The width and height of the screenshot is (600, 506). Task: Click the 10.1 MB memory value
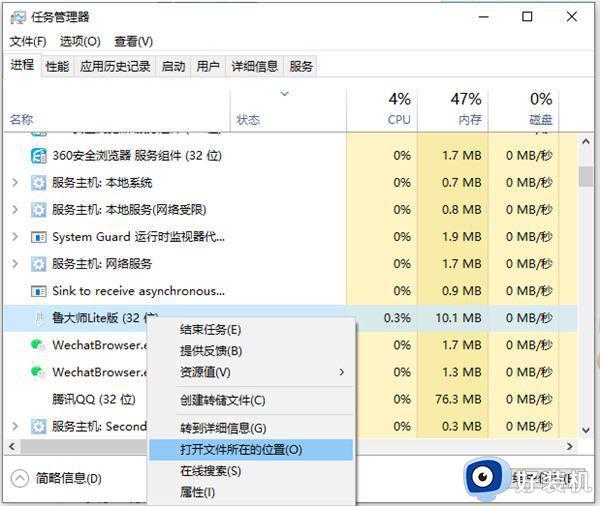(x=458, y=318)
